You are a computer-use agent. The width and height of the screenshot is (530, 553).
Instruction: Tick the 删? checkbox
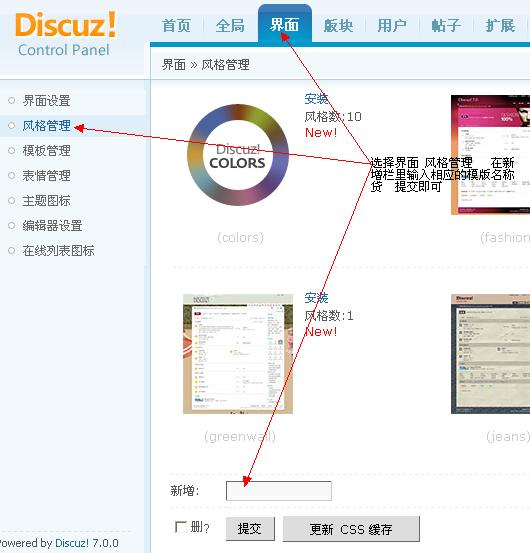(x=181, y=527)
